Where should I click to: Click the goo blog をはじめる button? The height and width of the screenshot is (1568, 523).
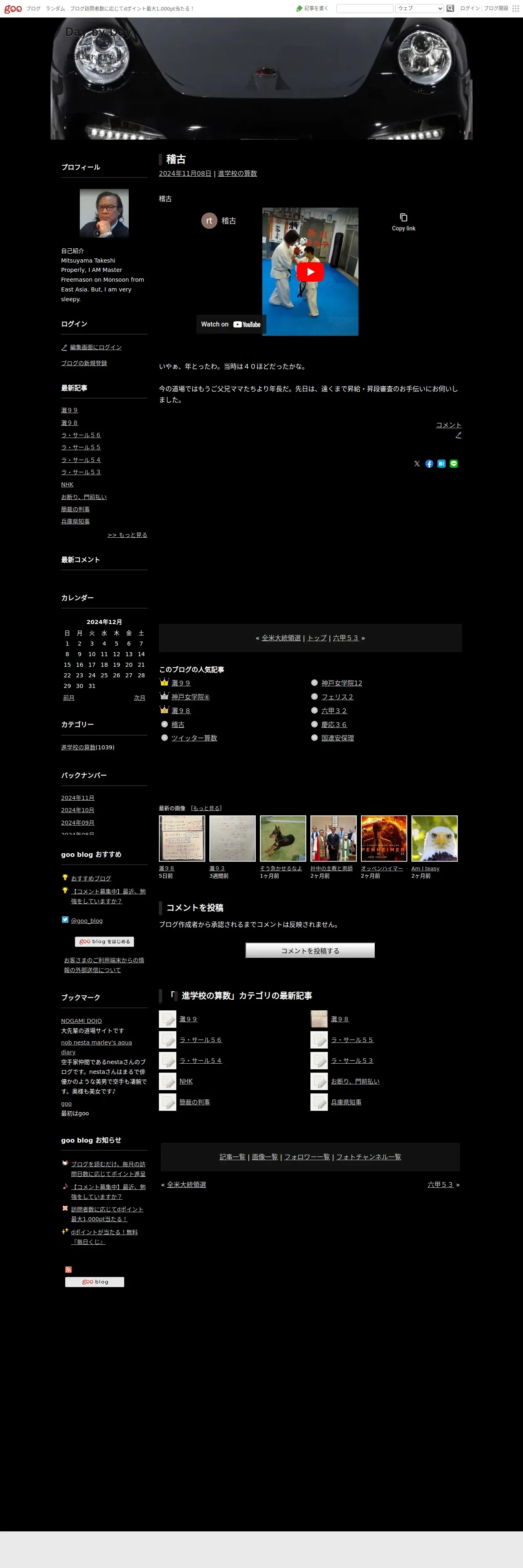tap(104, 942)
